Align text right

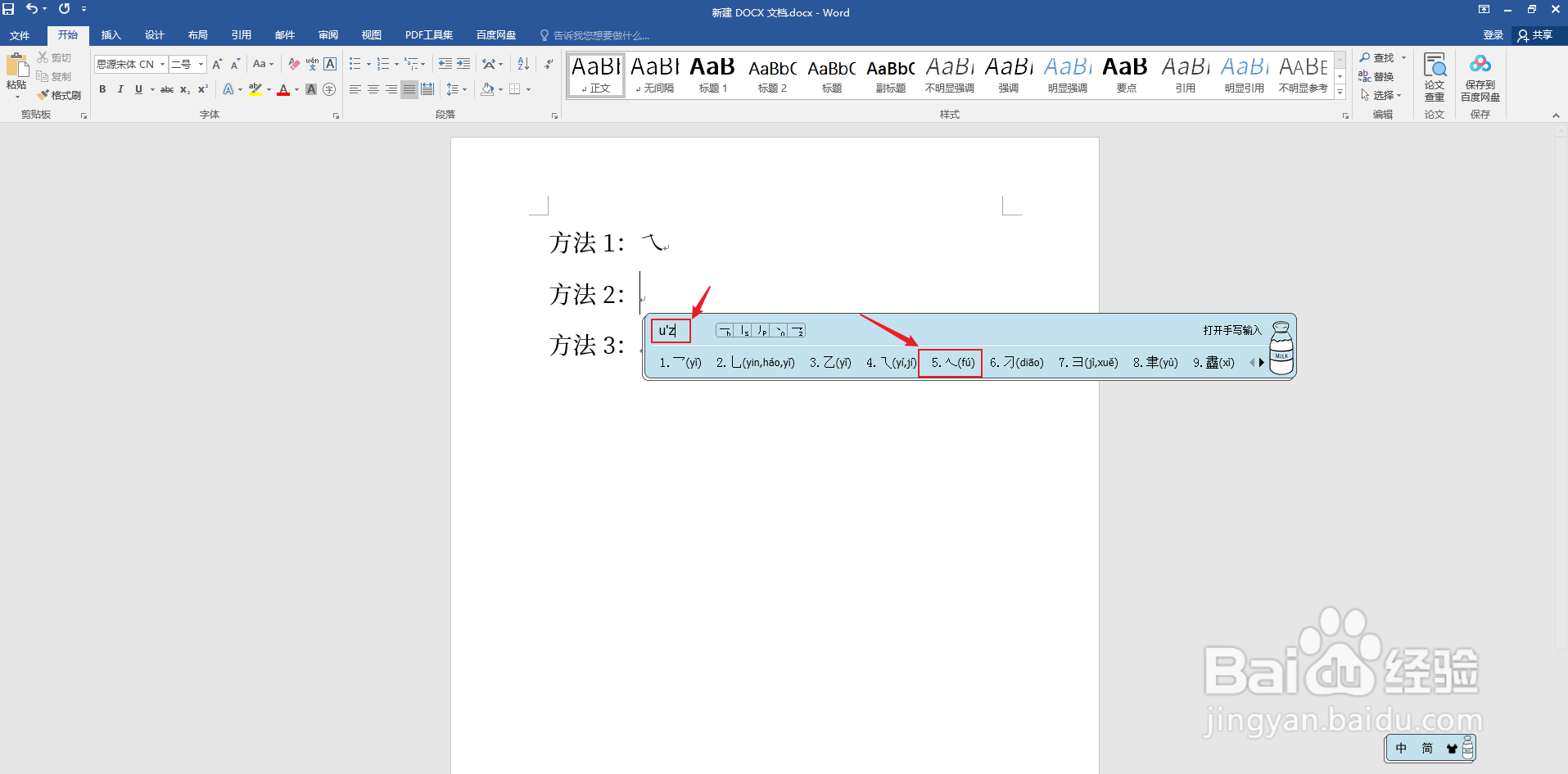point(391,89)
